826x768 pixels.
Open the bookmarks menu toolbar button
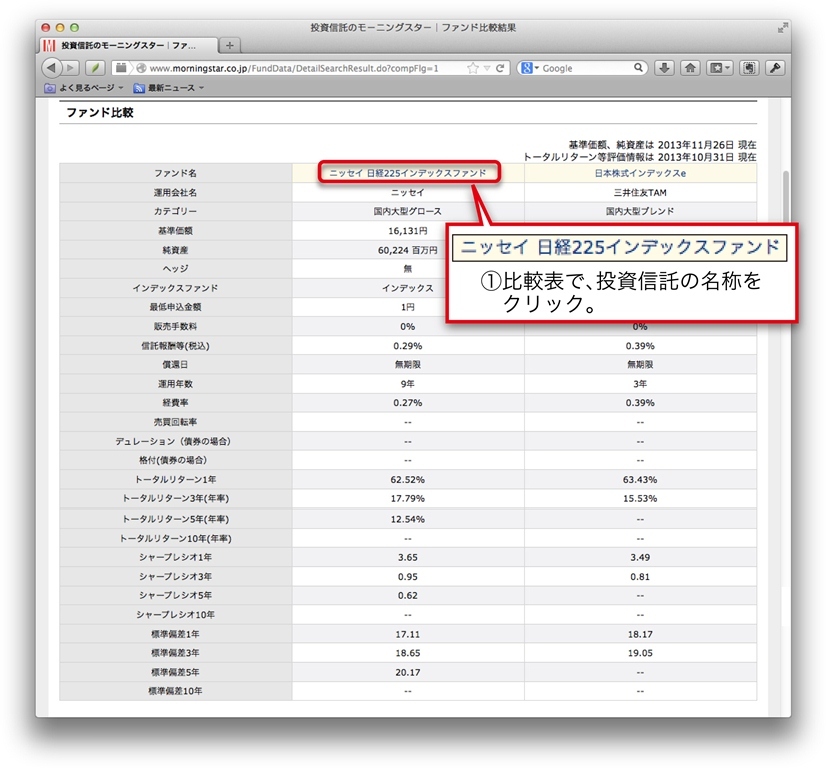[x=719, y=68]
